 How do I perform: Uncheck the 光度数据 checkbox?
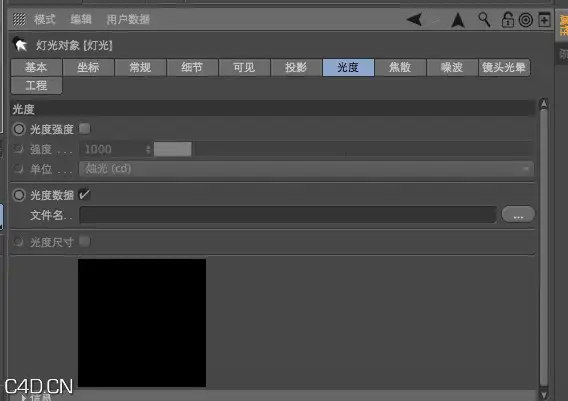click(x=84, y=195)
